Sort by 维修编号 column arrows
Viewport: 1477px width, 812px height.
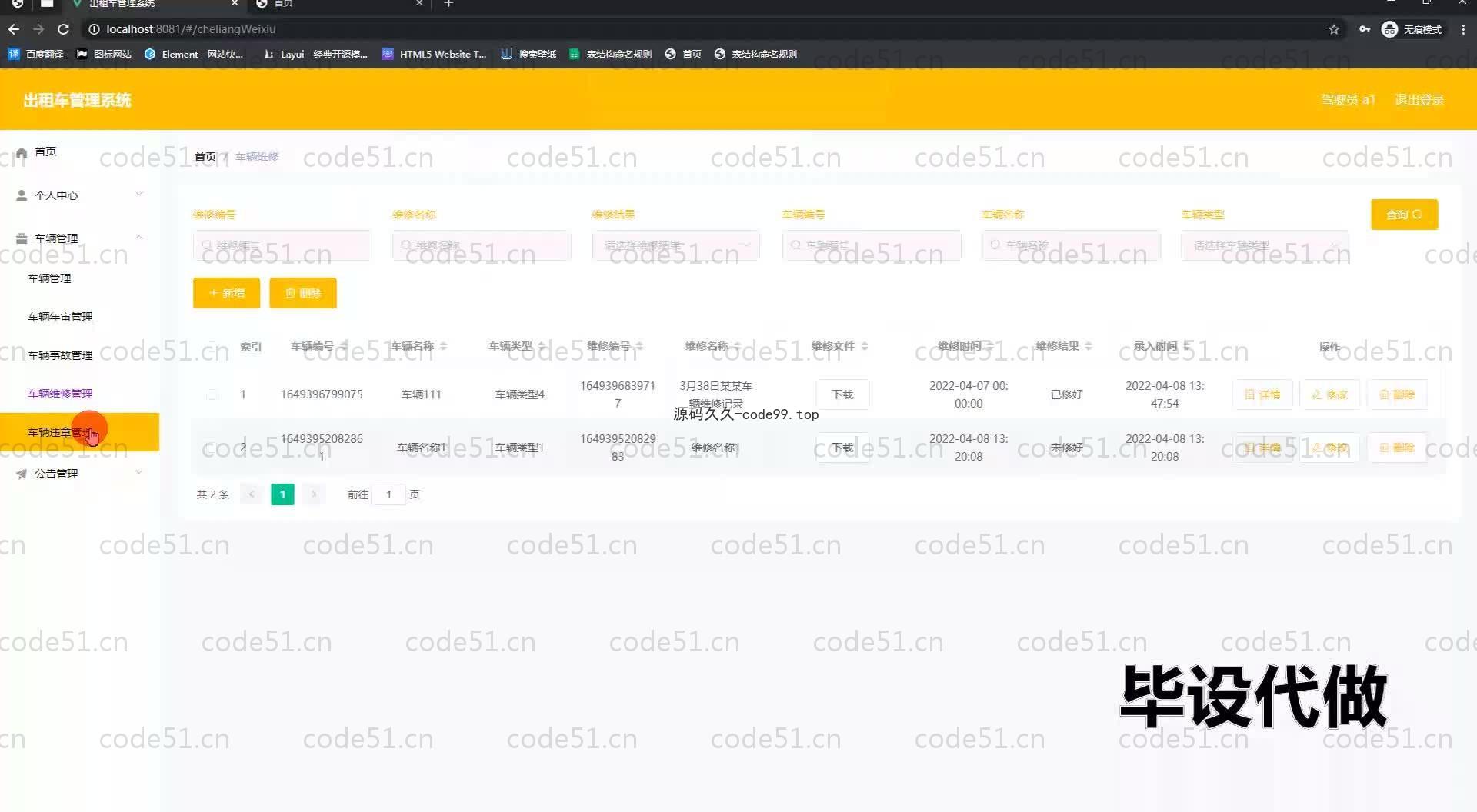[639, 347]
